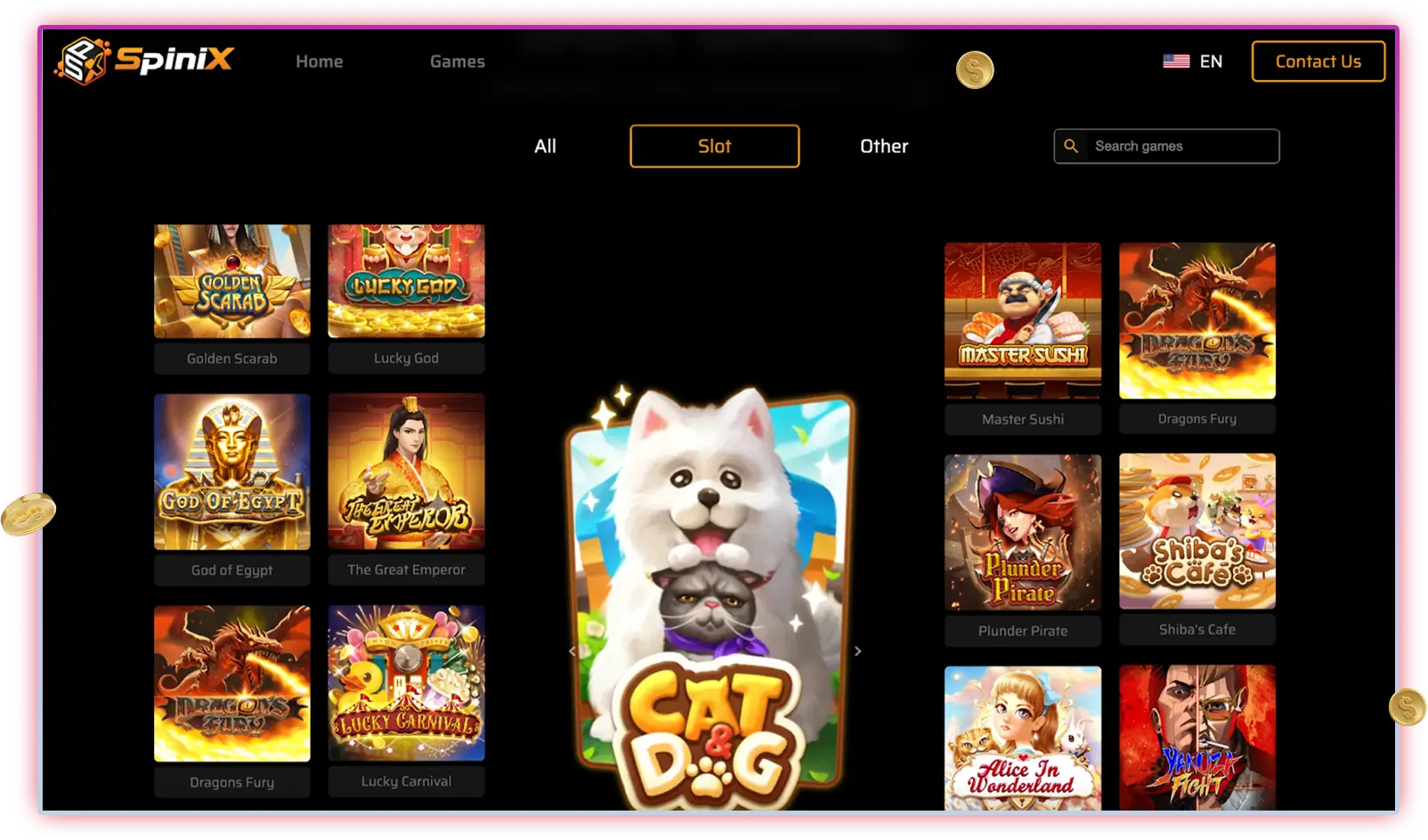The height and width of the screenshot is (840, 1428).
Task: Click the US flag icon
Action: tap(1176, 61)
